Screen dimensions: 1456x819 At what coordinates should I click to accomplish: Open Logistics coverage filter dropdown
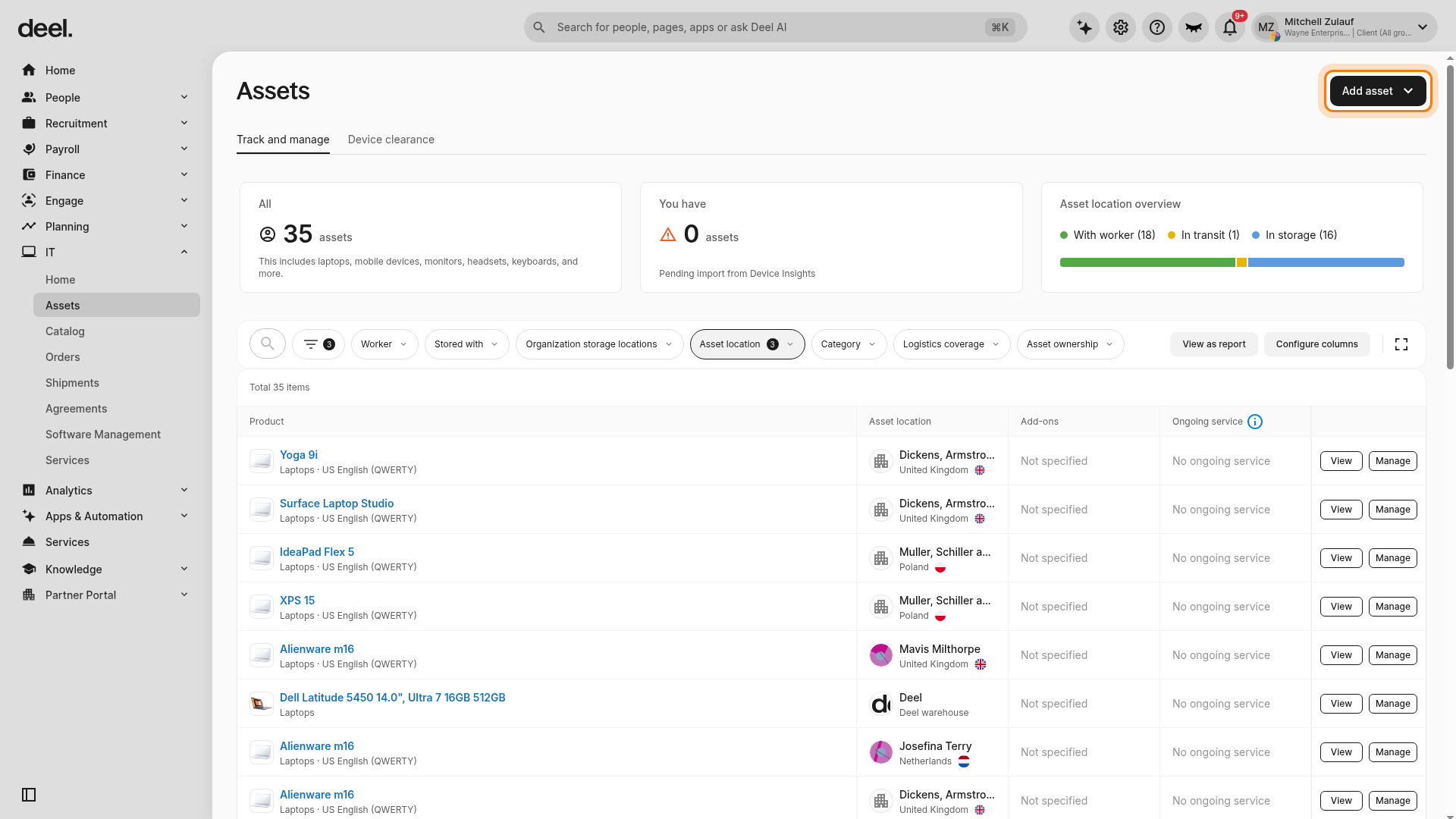952,344
